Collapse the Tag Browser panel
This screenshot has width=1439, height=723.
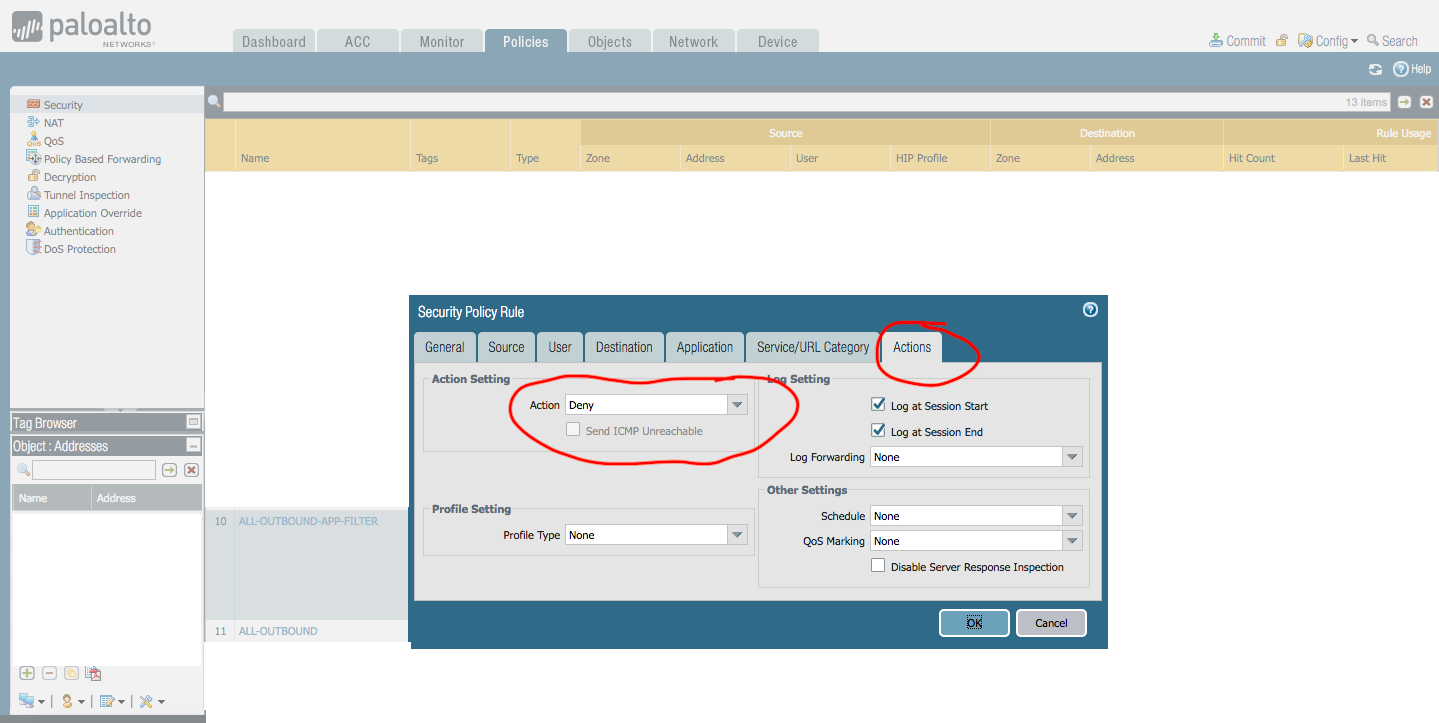pyautogui.click(x=193, y=423)
